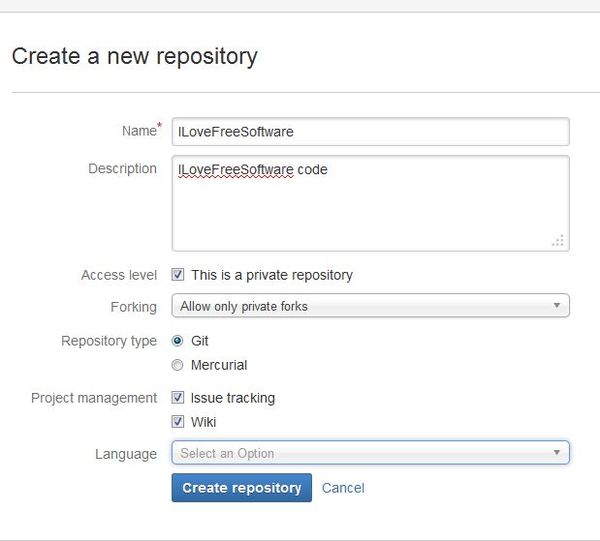Click the Cancel link
The height and width of the screenshot is (541, 600).
point(343,488)
